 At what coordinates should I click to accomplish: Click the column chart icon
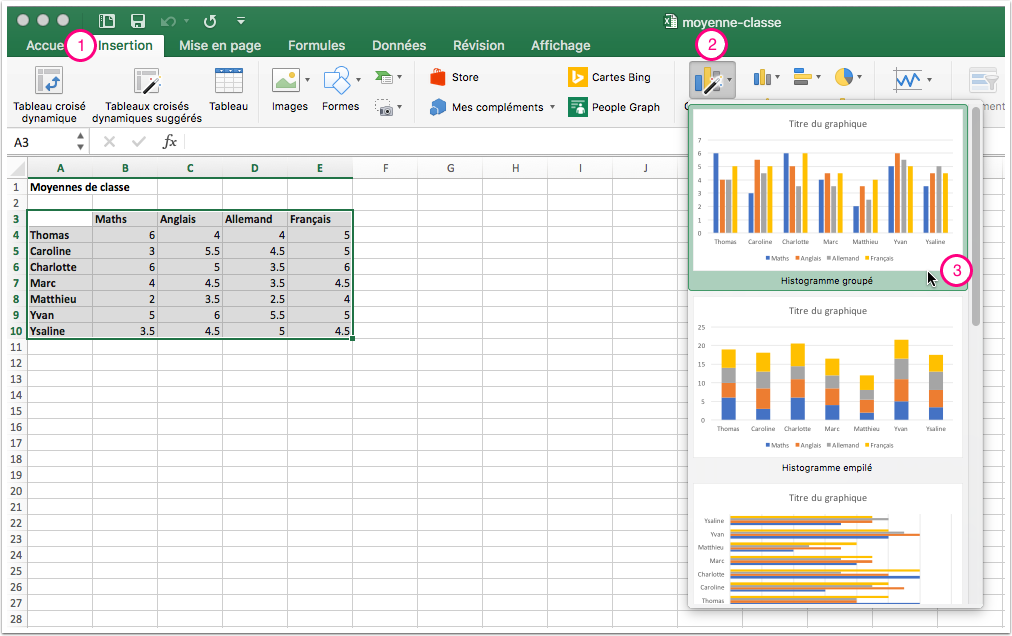[x=762, y=77]
